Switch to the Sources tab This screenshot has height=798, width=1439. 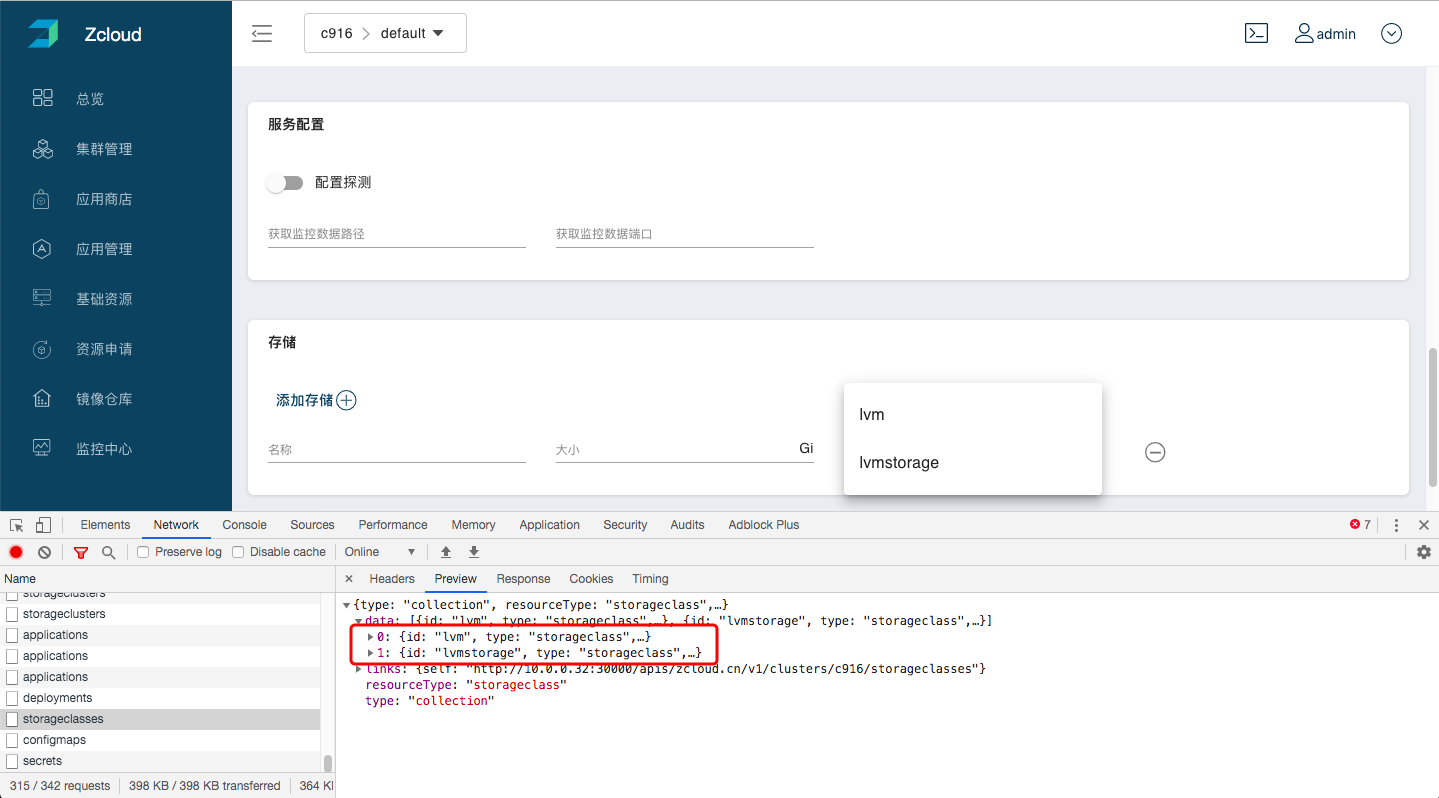point(312,525)
